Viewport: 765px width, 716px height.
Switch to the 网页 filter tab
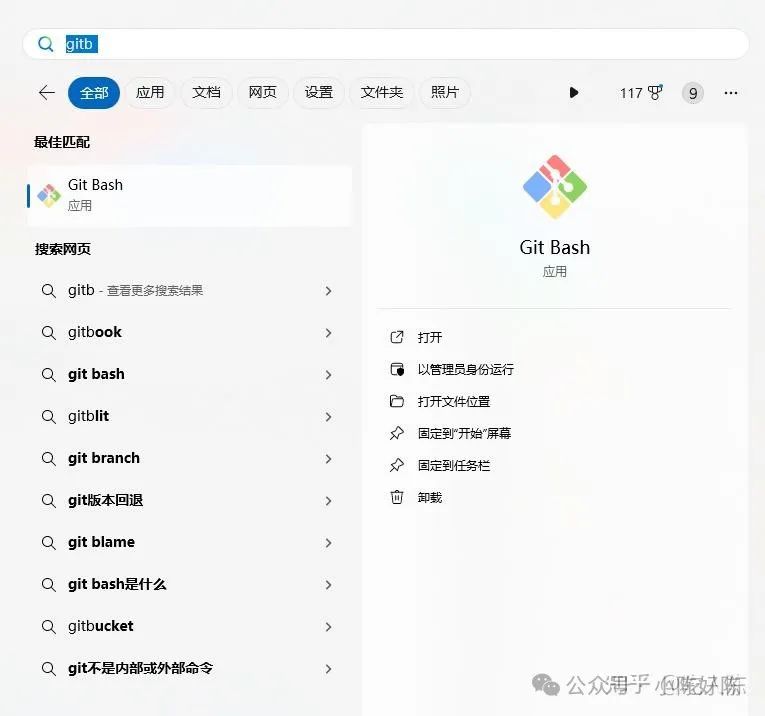point(262,93)
